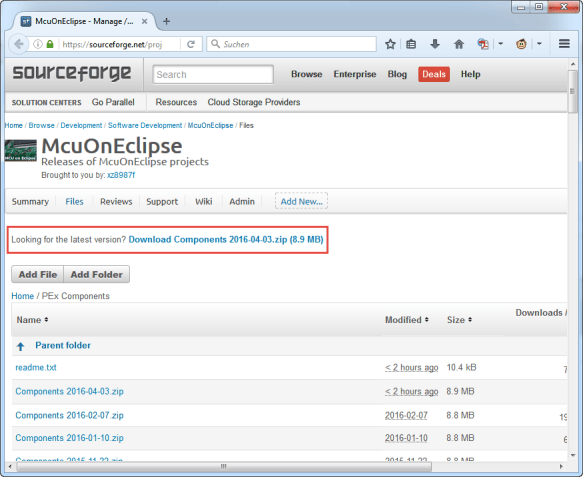583x477 pixels.
Task: Open the hamburger browser menu
Action: (564, 44)
